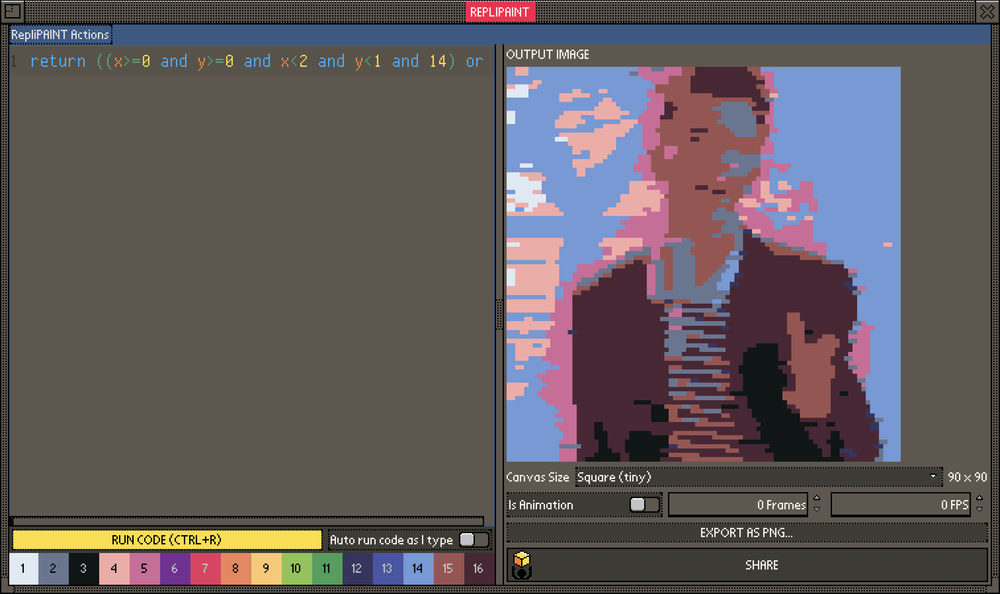
Task: Click the Canvas Size dropdown arrow
Action: click(935, 477)
